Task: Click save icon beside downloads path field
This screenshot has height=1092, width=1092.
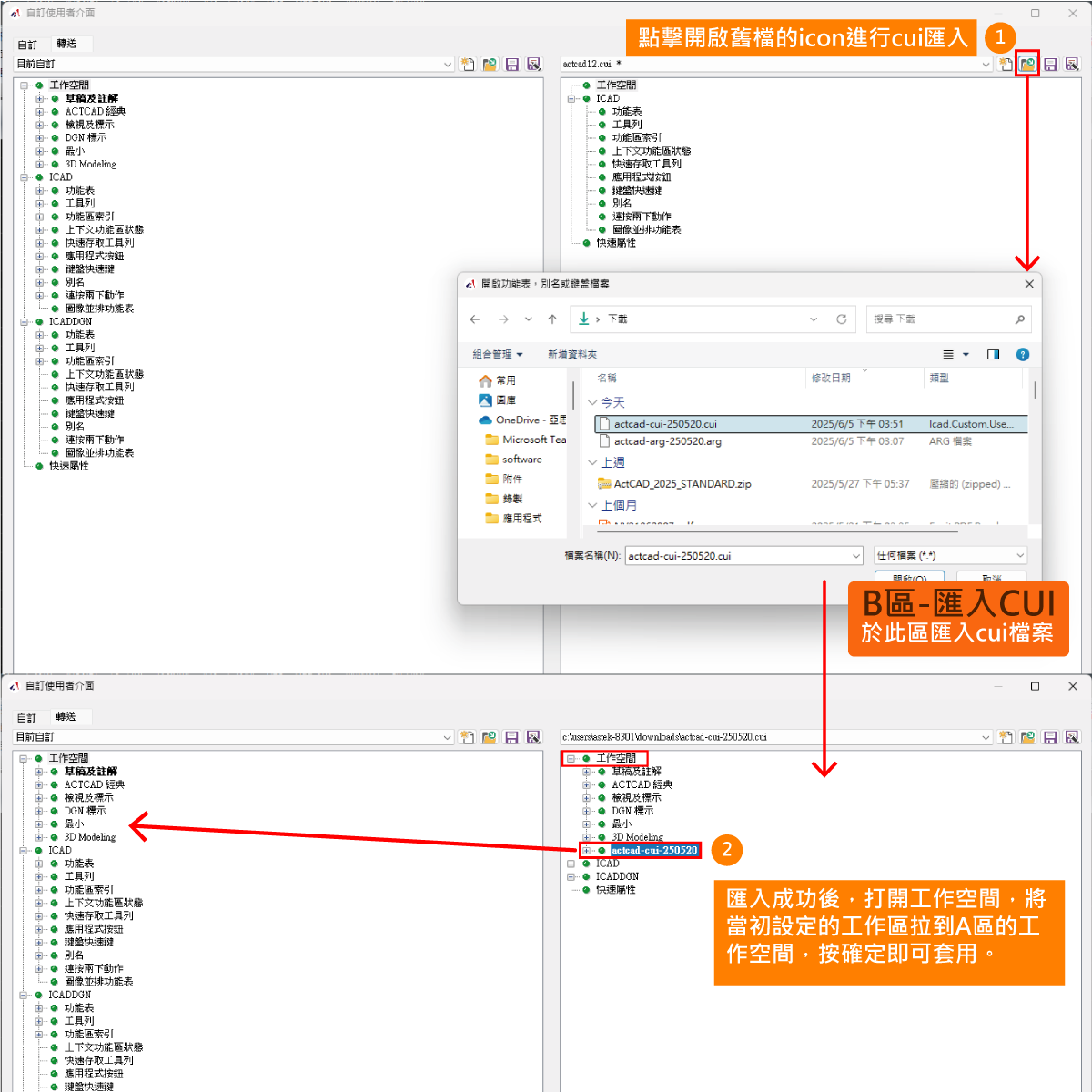Action: [x=1050, y=737]
